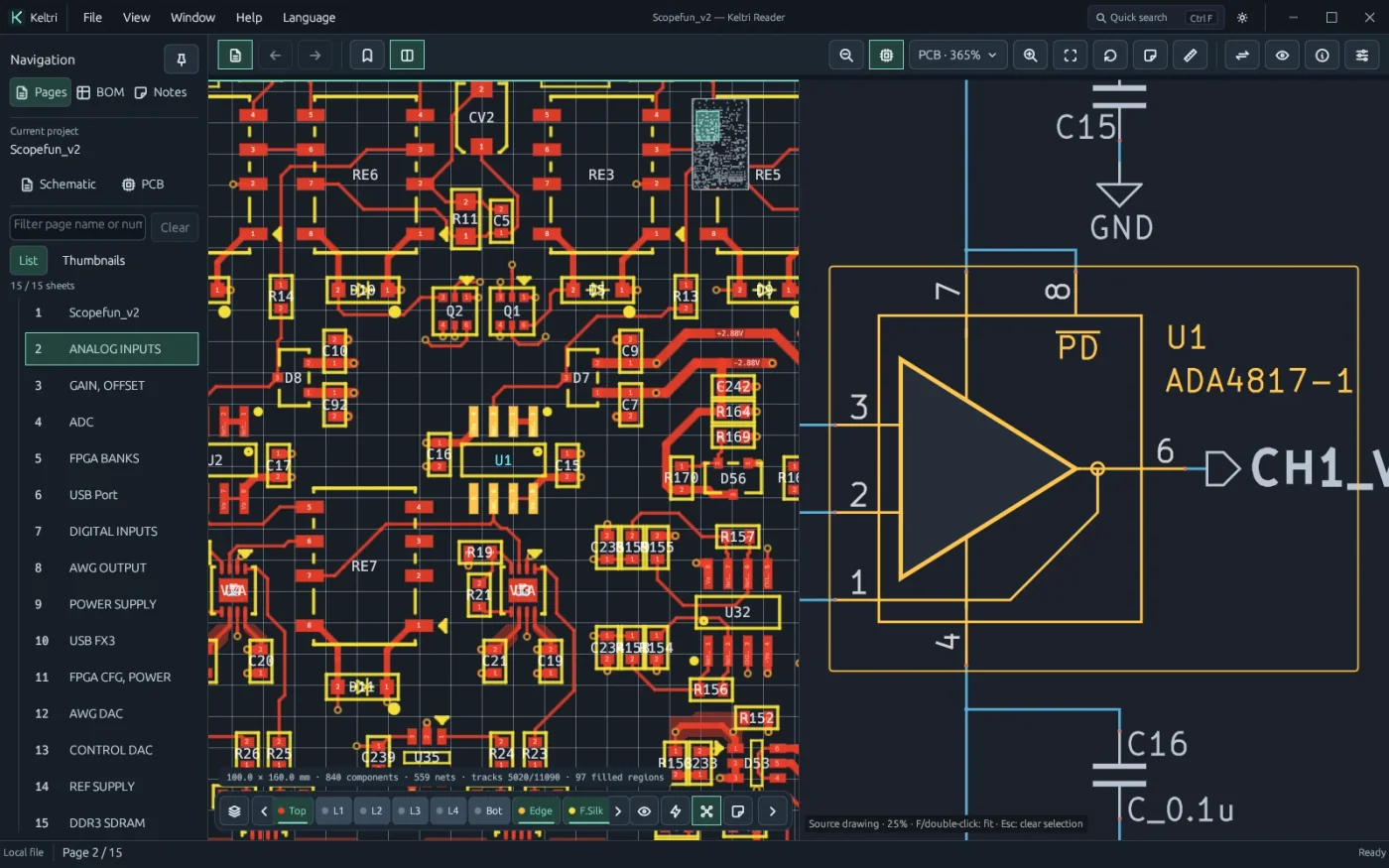1389x868 pixels.
Task: Open the Language menu
Action: [309, 18]
